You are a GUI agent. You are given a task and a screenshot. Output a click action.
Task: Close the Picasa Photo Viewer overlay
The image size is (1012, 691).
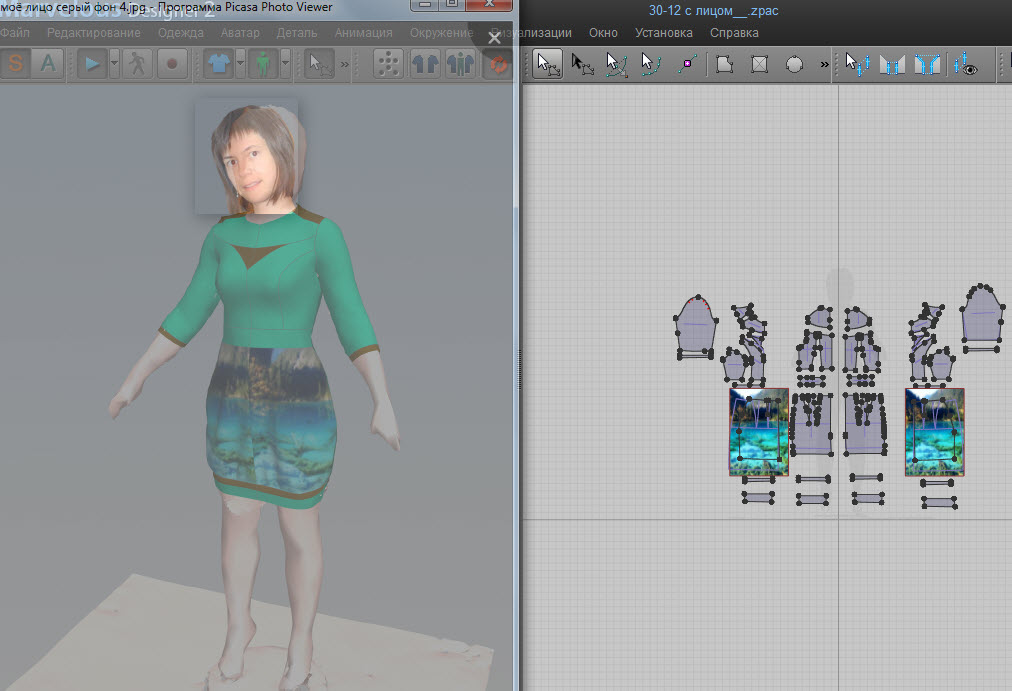493,38
